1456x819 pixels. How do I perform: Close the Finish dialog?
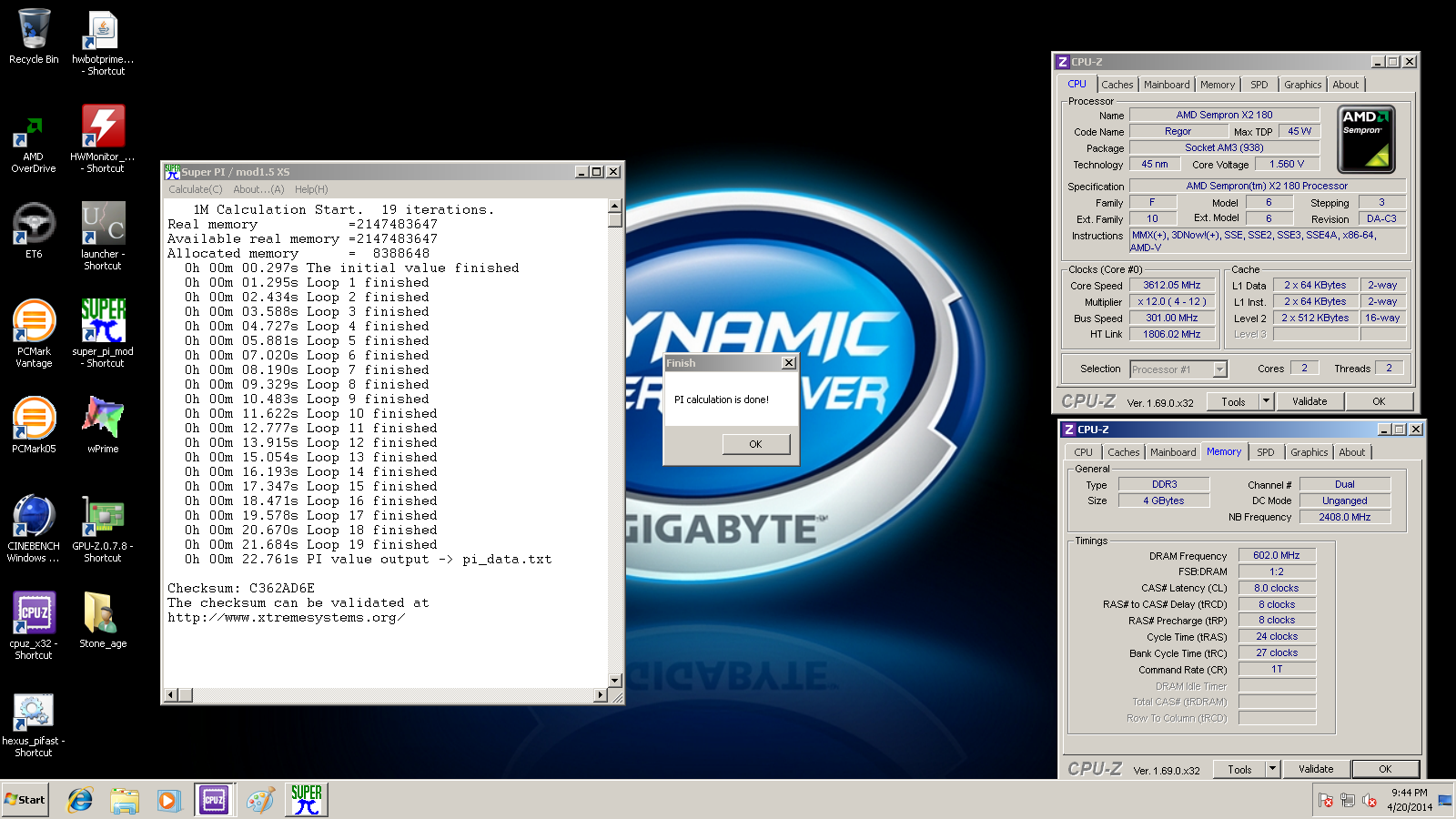point(789,363)
